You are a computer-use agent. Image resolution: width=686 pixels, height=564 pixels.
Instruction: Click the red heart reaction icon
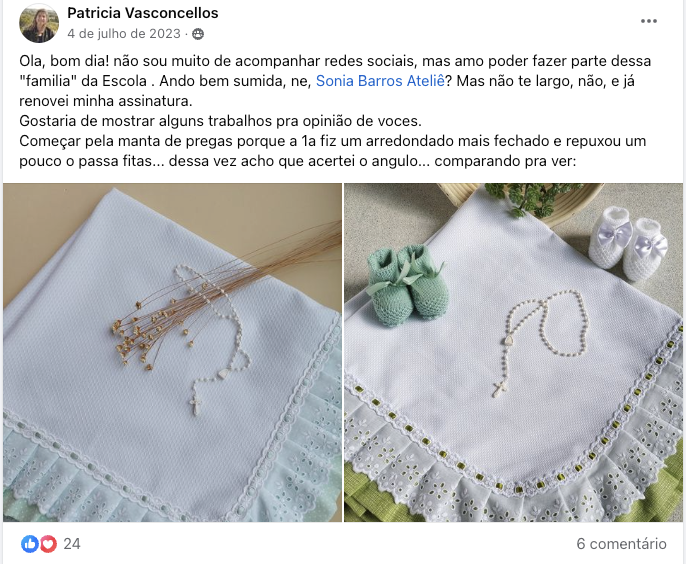point(49,544)
